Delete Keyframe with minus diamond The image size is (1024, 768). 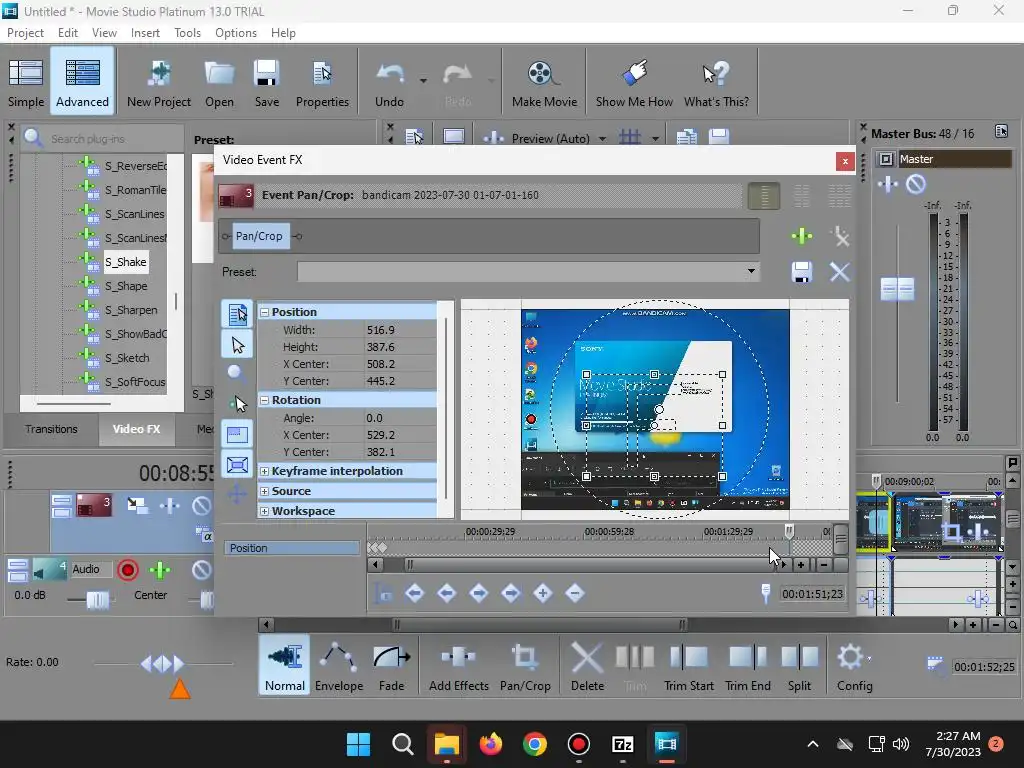click(575, 594)
